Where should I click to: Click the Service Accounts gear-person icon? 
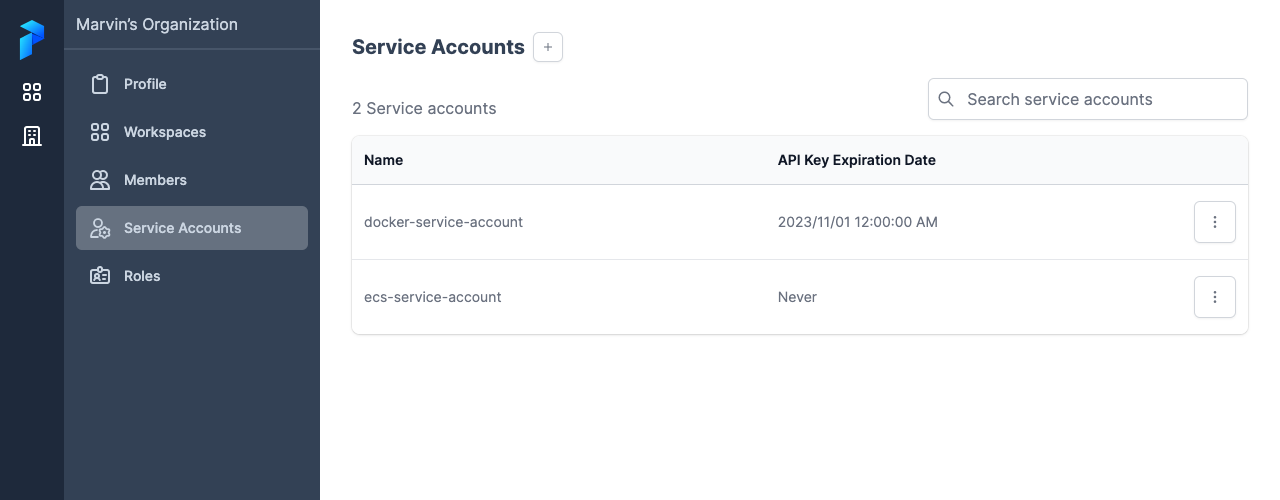tap(100, 228)
